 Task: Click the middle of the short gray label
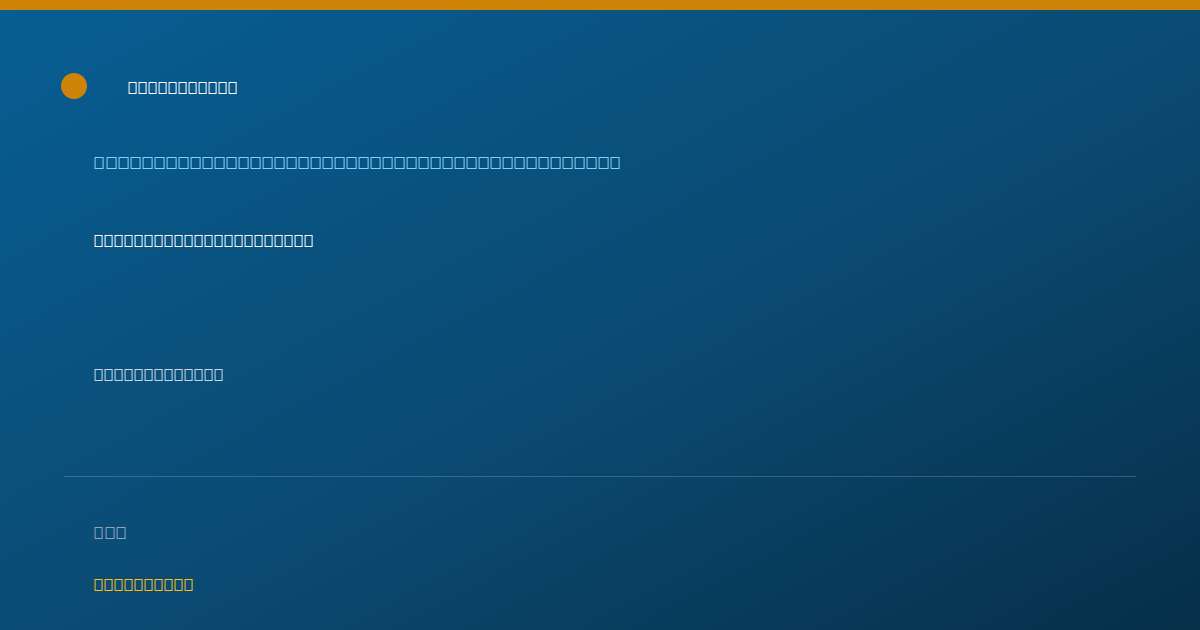tap(110, 532)
